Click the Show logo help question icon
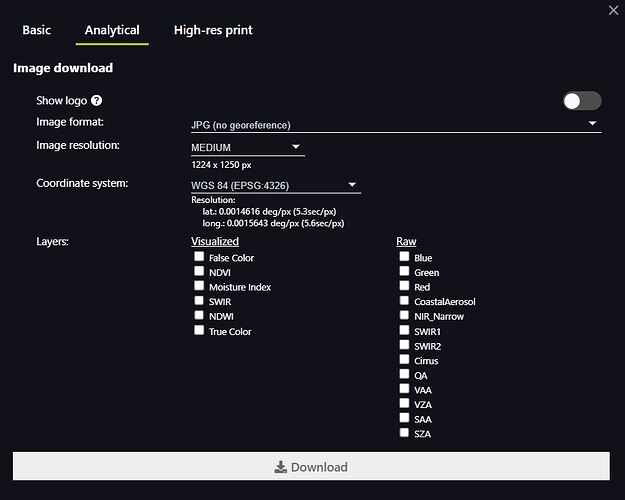Viewport: 625px width, 500px height. point(96,100)
